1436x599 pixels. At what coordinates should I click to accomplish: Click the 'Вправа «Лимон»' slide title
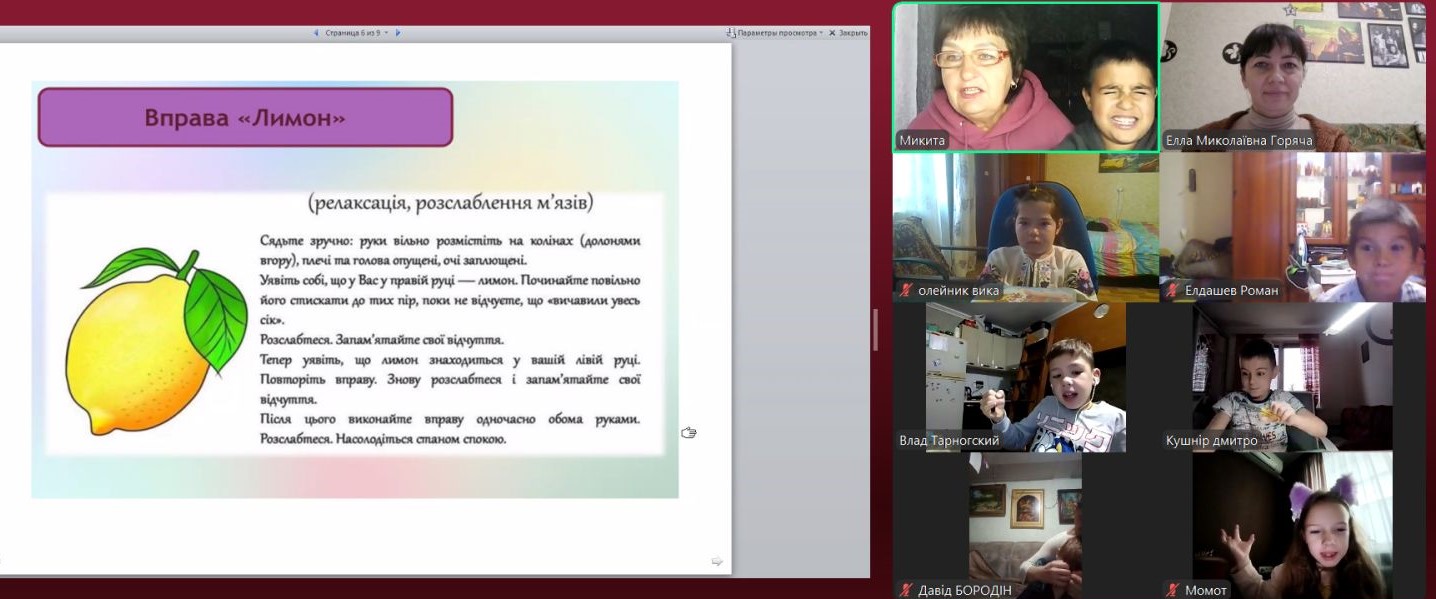pos(245,117)
